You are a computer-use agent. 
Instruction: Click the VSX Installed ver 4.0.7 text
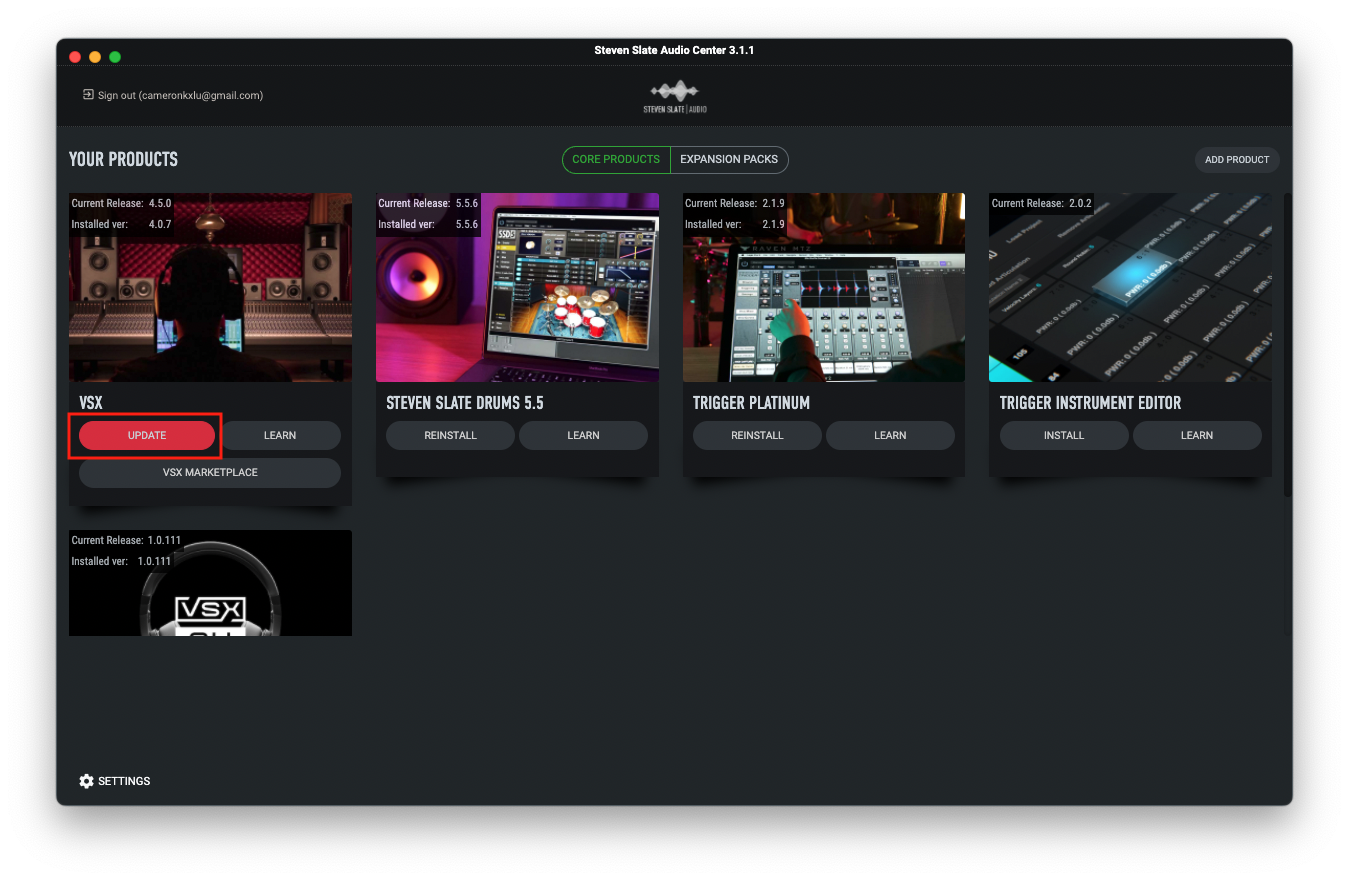(x=122, y=224)
